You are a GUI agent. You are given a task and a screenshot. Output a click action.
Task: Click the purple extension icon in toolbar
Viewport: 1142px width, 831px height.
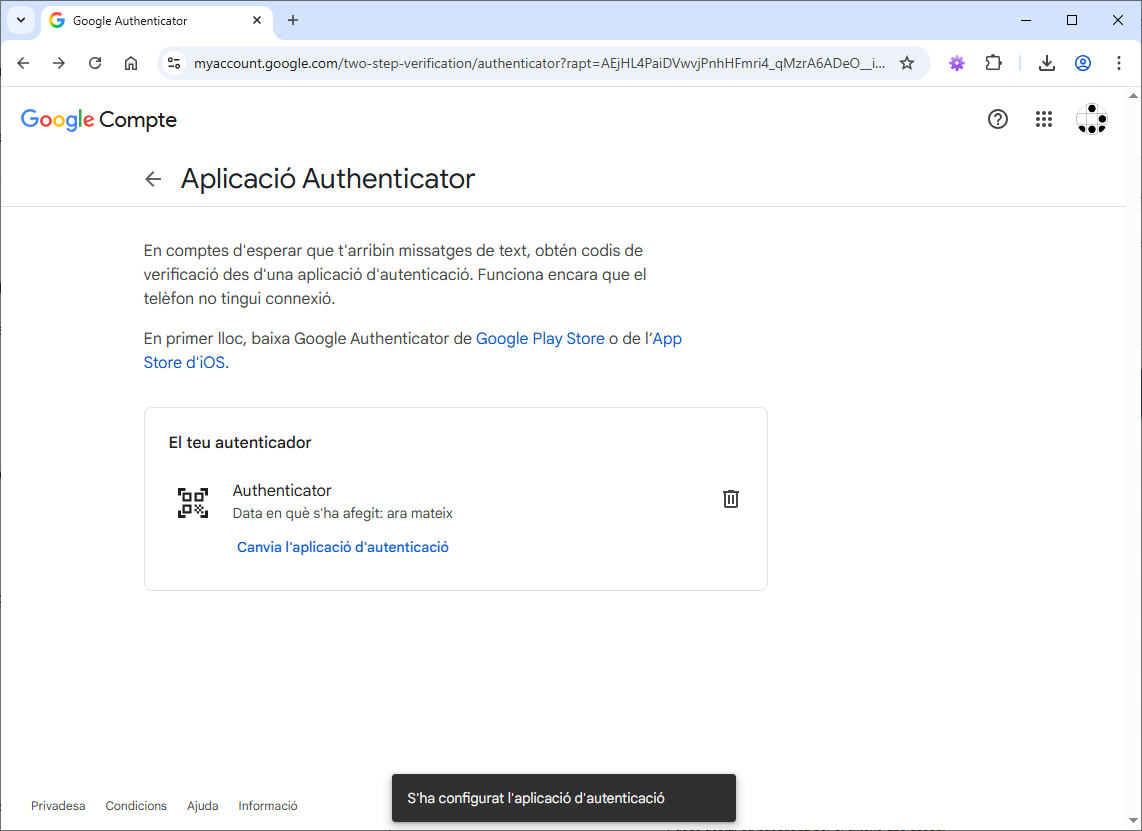[957, 62]
